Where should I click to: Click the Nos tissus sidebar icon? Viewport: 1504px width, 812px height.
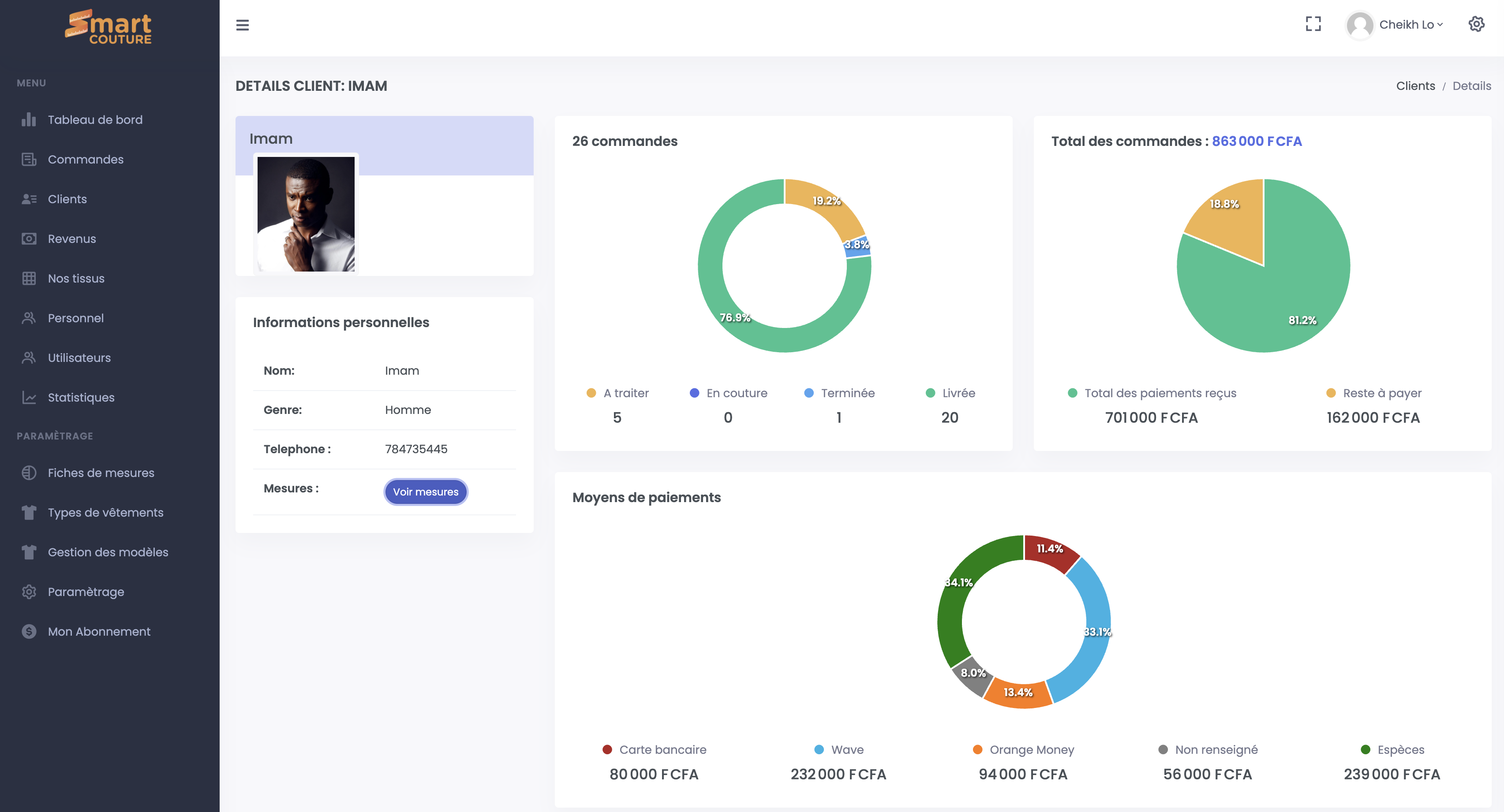28,278
